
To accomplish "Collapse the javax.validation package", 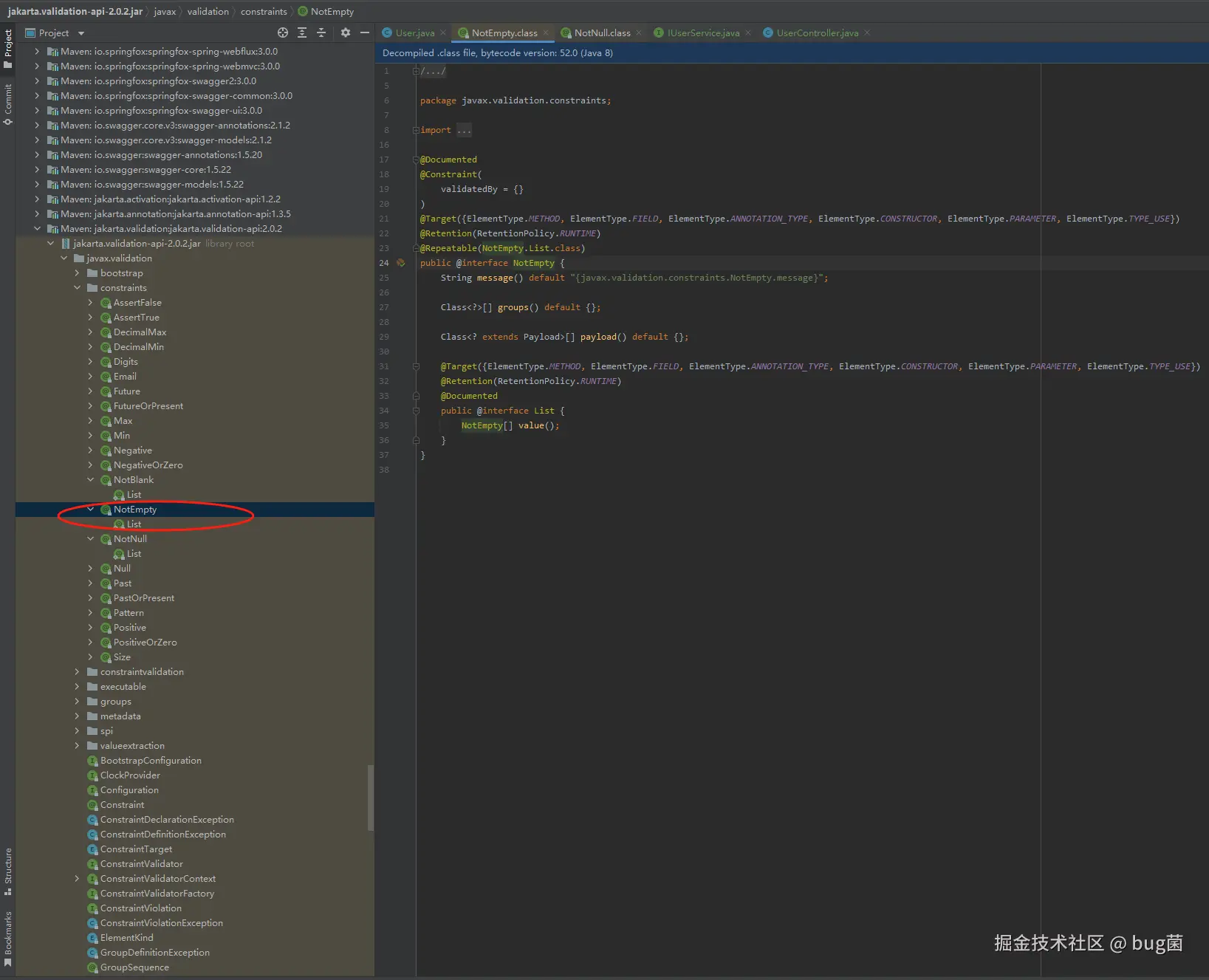I will [x=64, y=258].
